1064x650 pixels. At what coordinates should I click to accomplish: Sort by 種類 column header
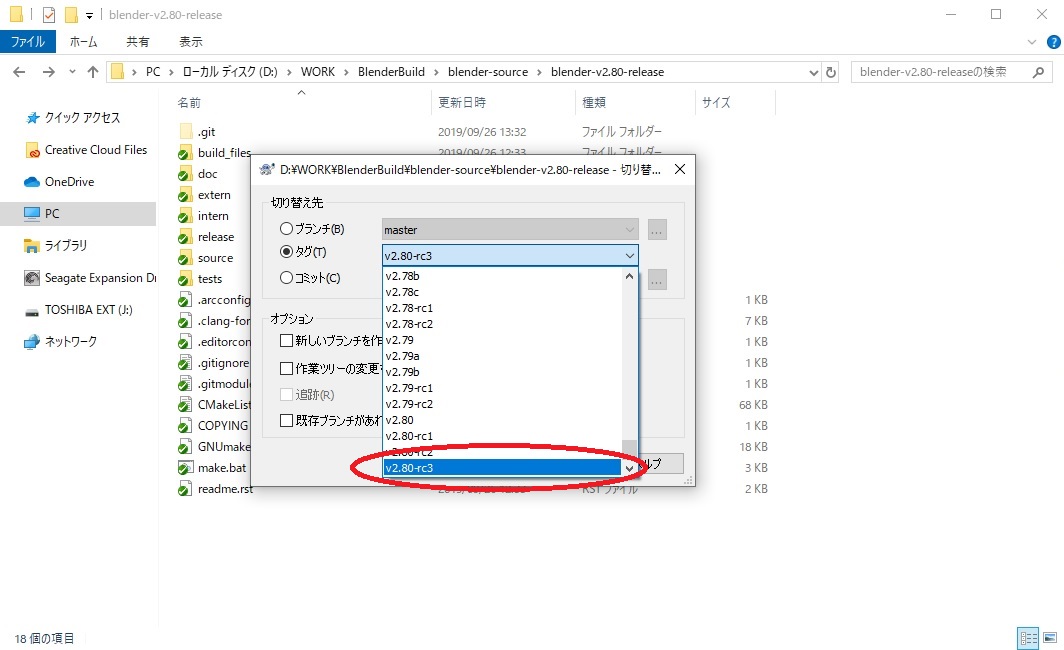click(594, 102)
